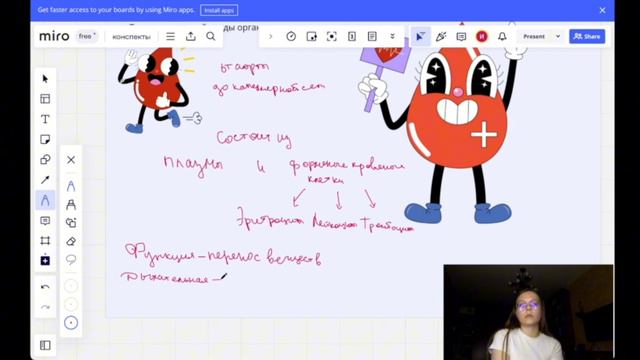Undo the last action
This screenshot has height=360, width=640.
coord(45,287)
